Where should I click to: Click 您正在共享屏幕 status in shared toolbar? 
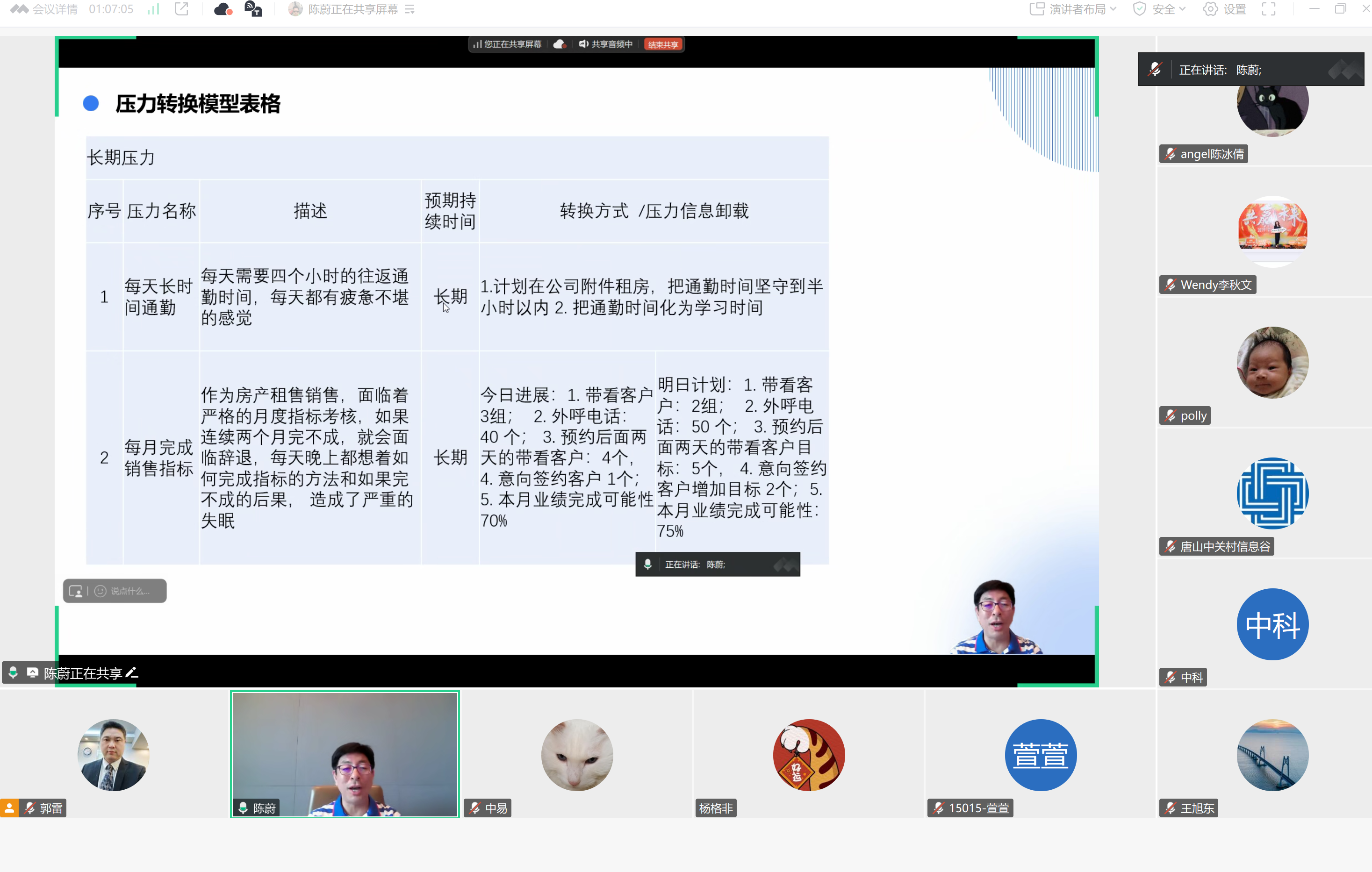coord(507,44)
